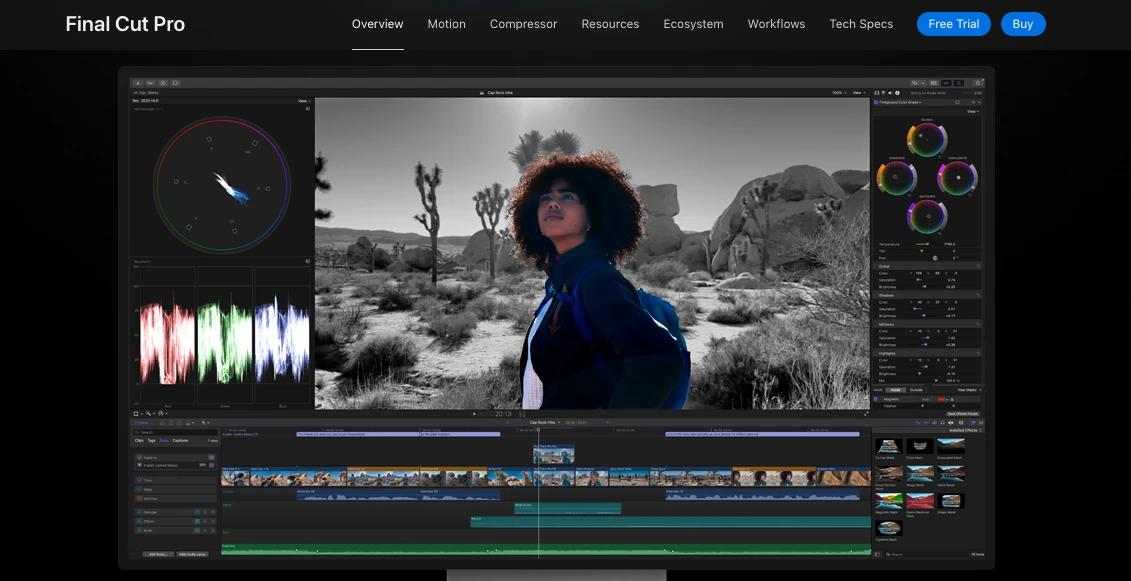Toggle the Effects role checkbox
This screenshot has width=1131, height=581.
click(x=139, y=520)
